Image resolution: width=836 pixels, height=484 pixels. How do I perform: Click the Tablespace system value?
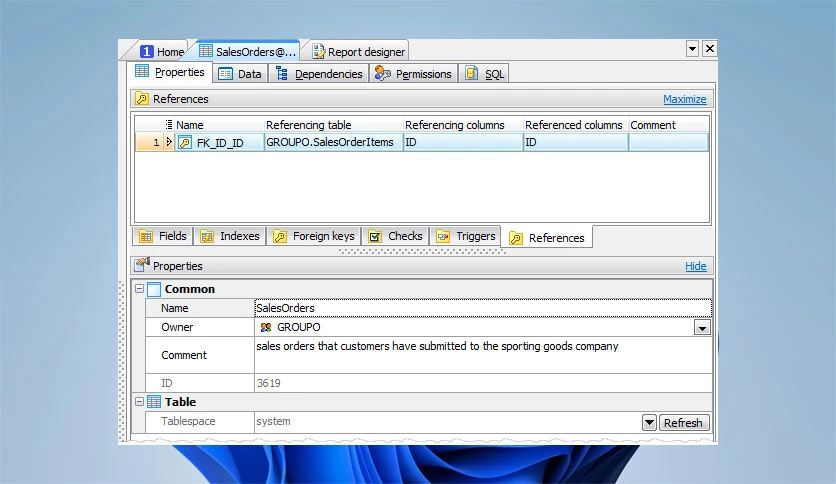click(274, 421)
